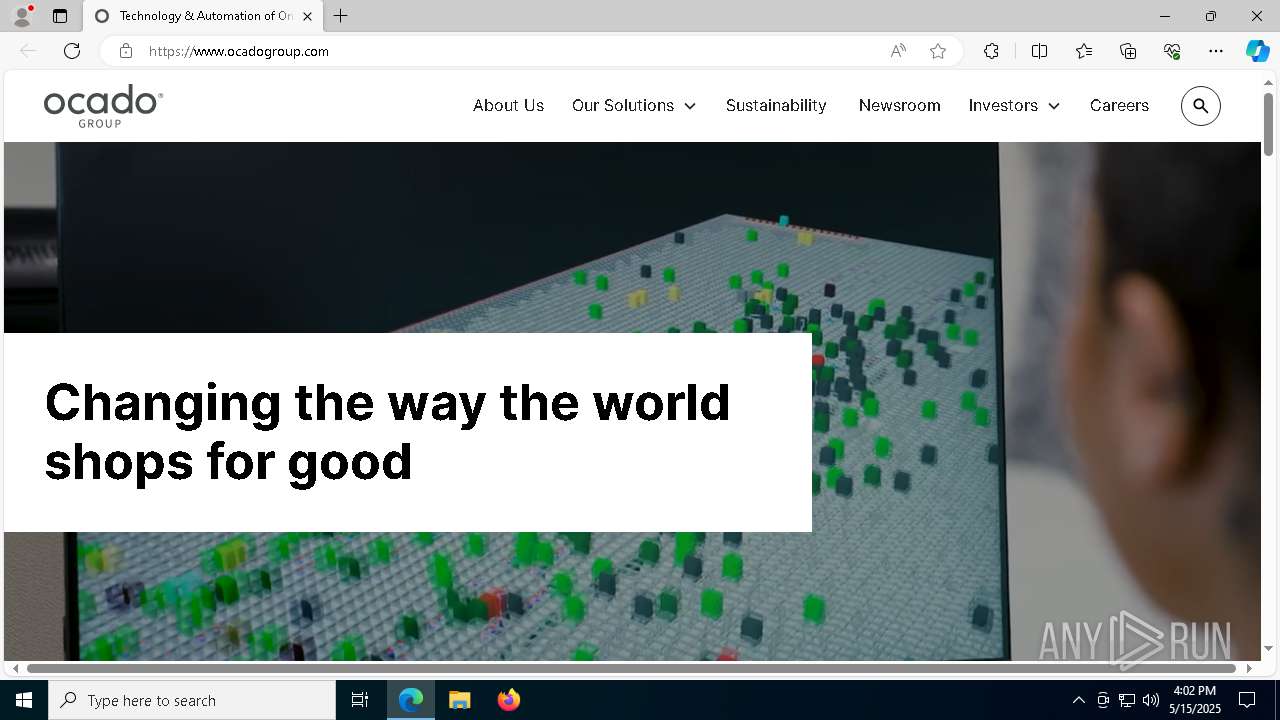Expand the Investors chevron
The height and width of the screenshot is (720, 1280).
click(1053, 106)
